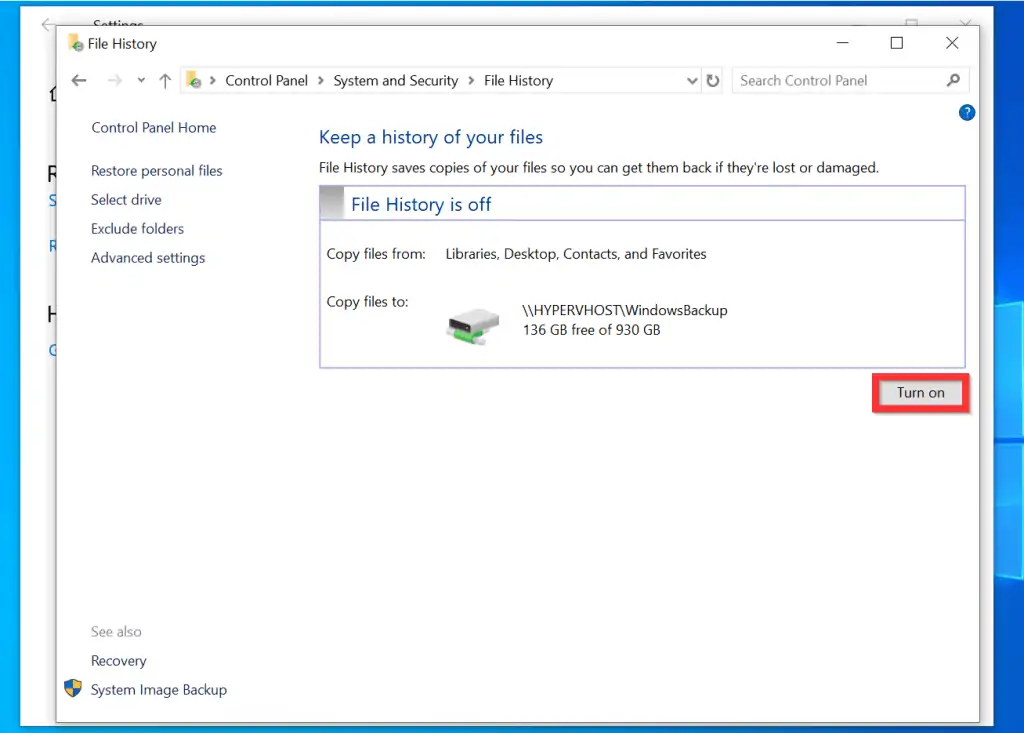Viewport: 1024px width, 733px height.
Task: Expand the address bar history dropdown
Action: (692, 81)
